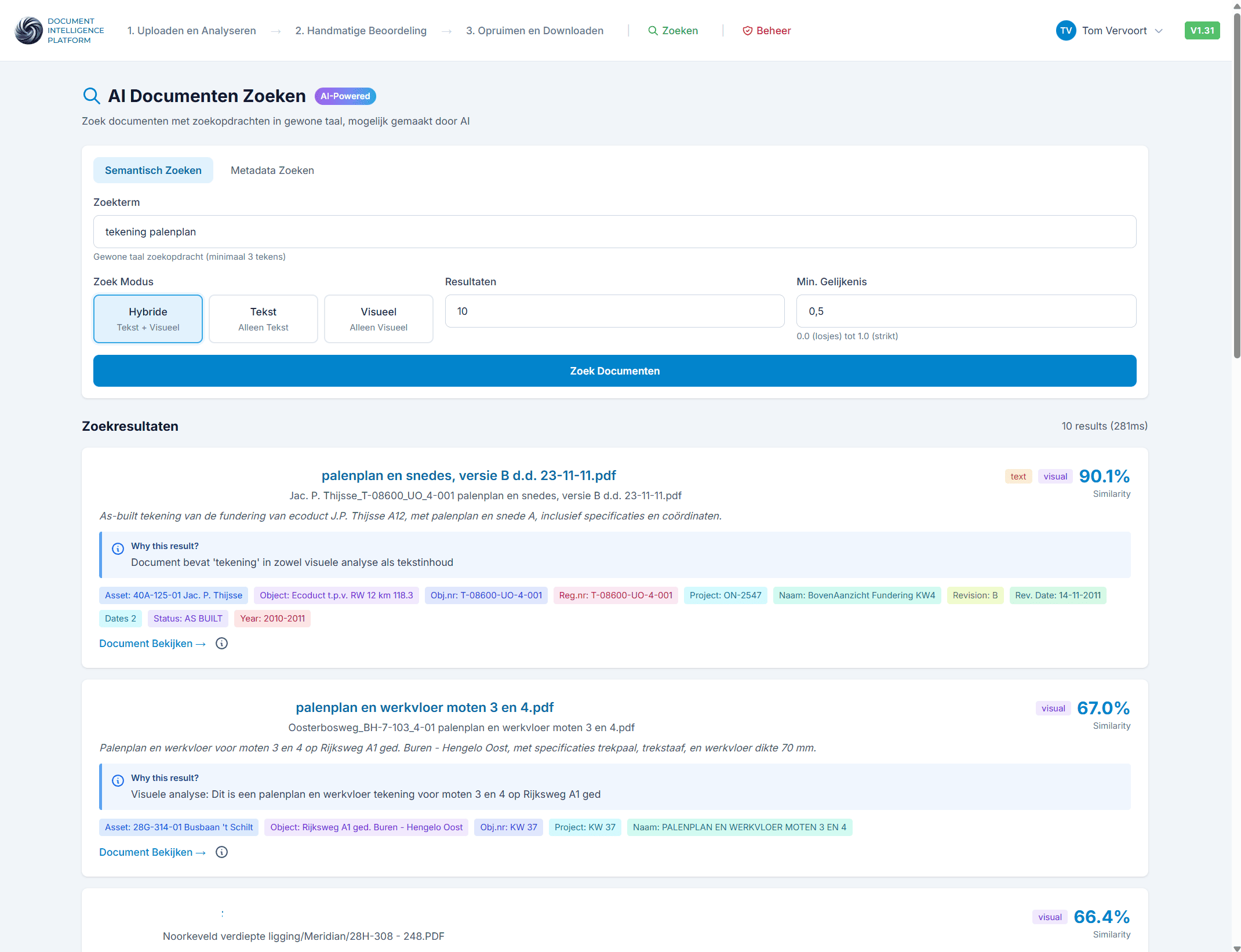
Task: Click the red Beheer shield icon
Action: click(x=748, y=31)
